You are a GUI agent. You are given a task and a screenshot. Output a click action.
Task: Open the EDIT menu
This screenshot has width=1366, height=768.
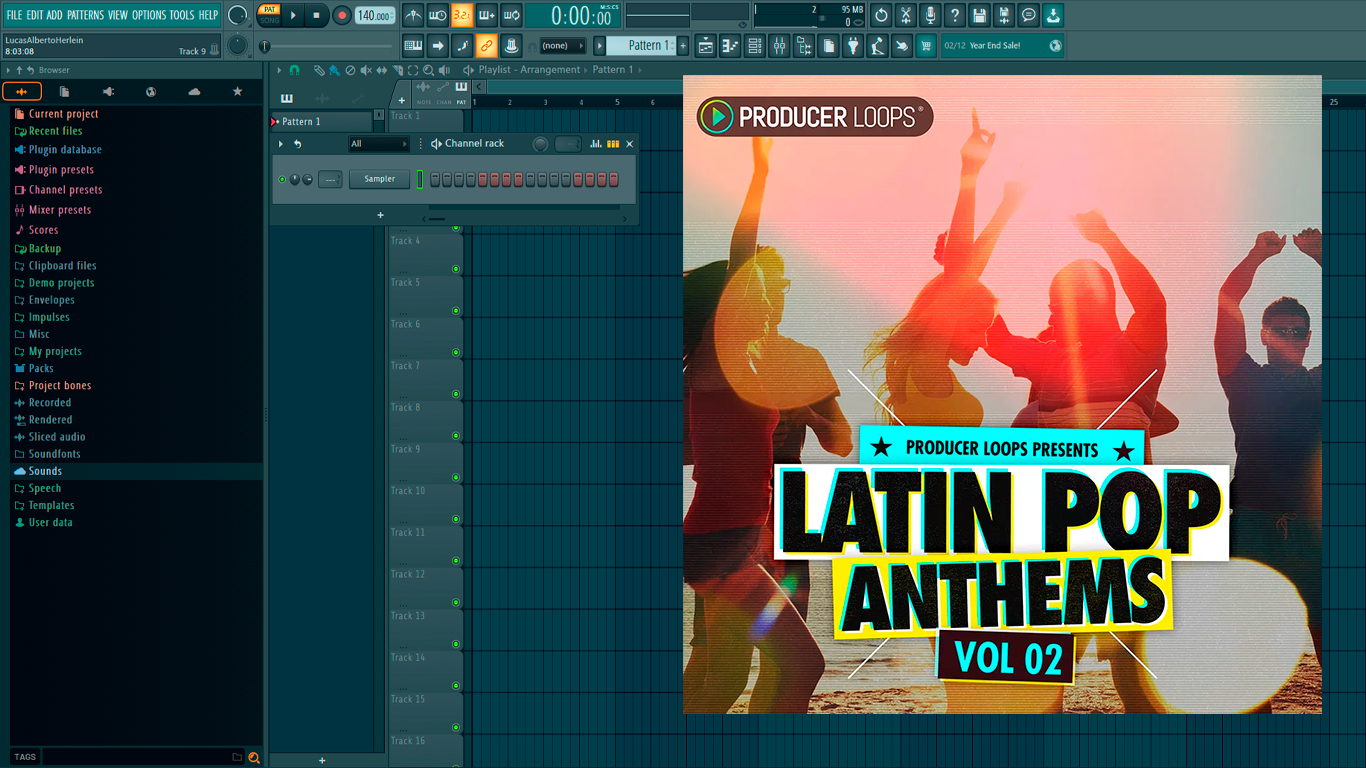35,15
